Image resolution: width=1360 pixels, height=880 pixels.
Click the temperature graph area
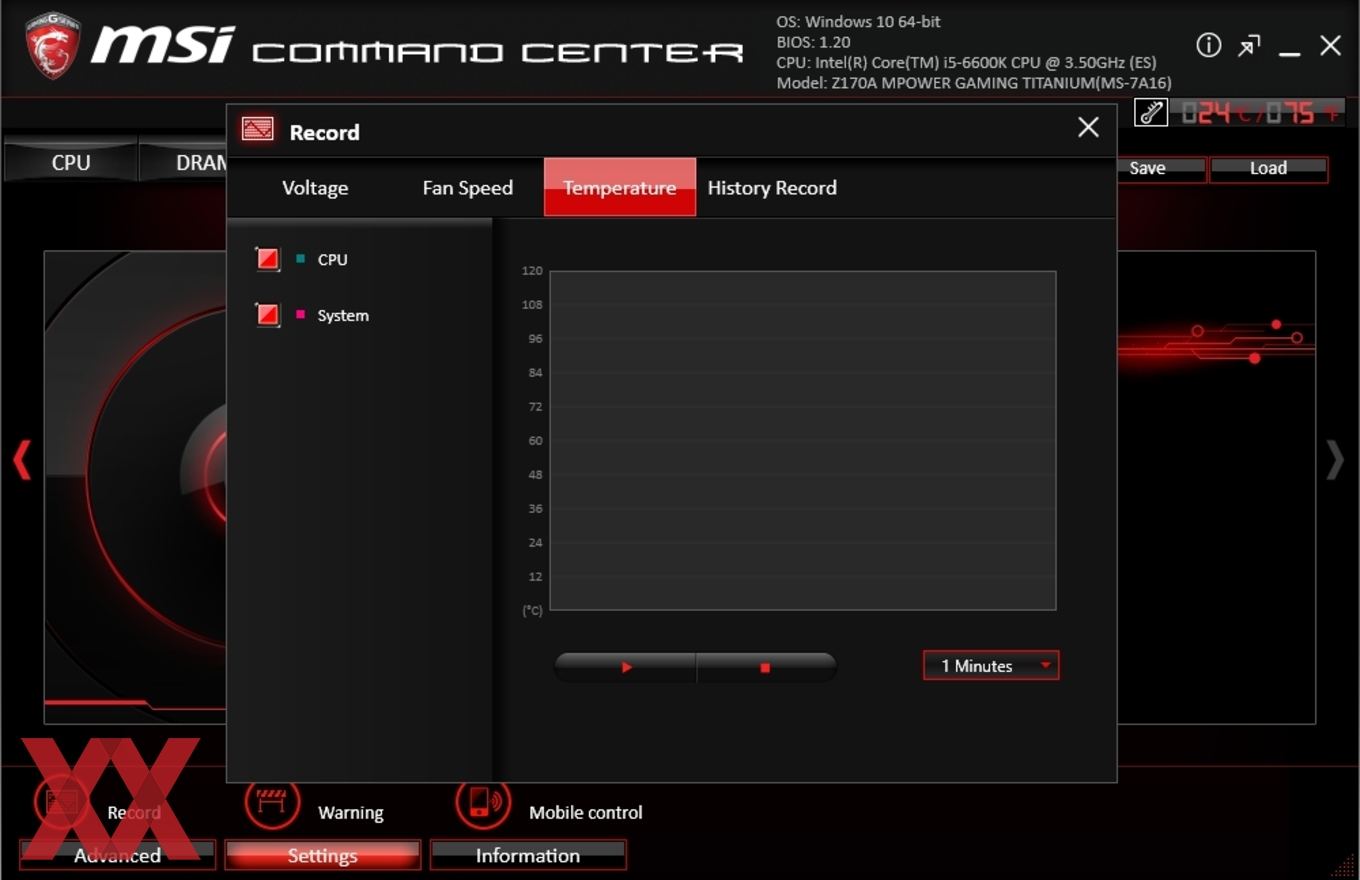coord(803,440)
